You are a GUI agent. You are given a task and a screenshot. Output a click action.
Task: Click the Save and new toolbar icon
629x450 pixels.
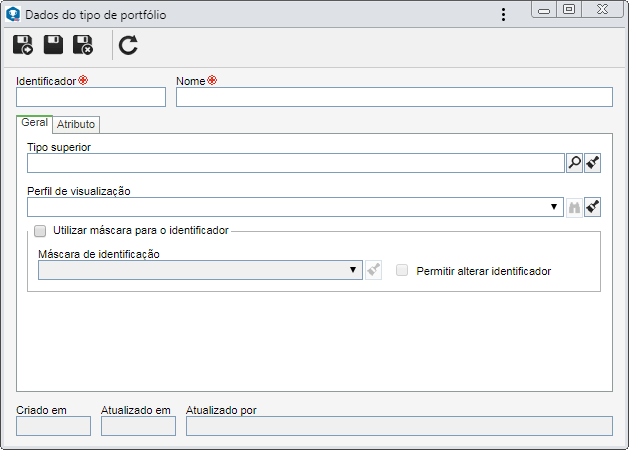(x=22, y=45)
